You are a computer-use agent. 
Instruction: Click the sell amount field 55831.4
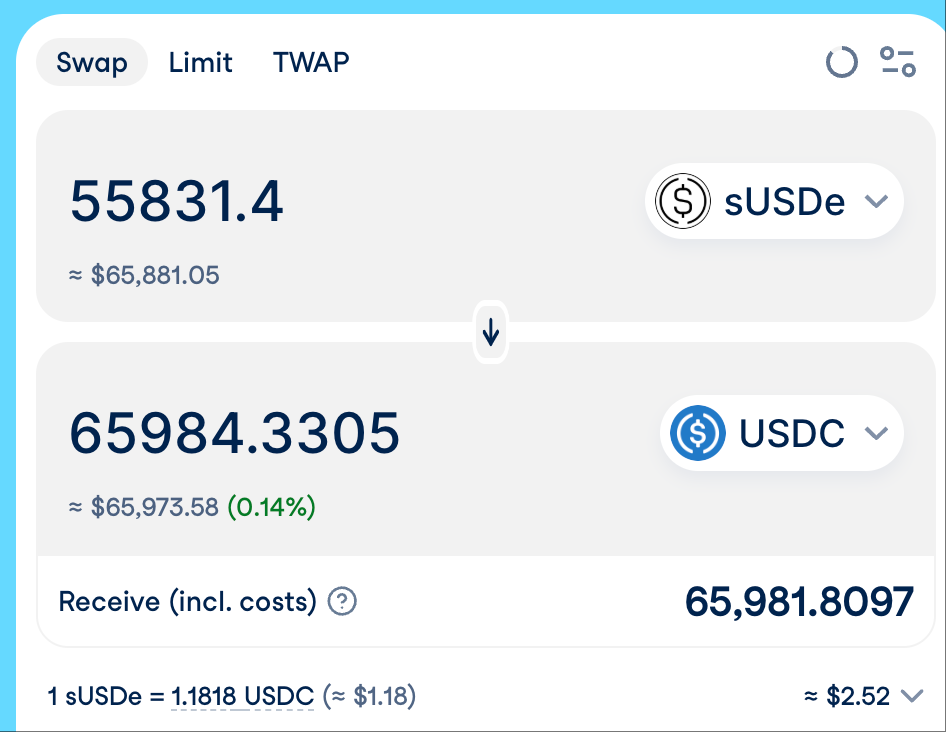pyautogui.click(x=177, y=201)
